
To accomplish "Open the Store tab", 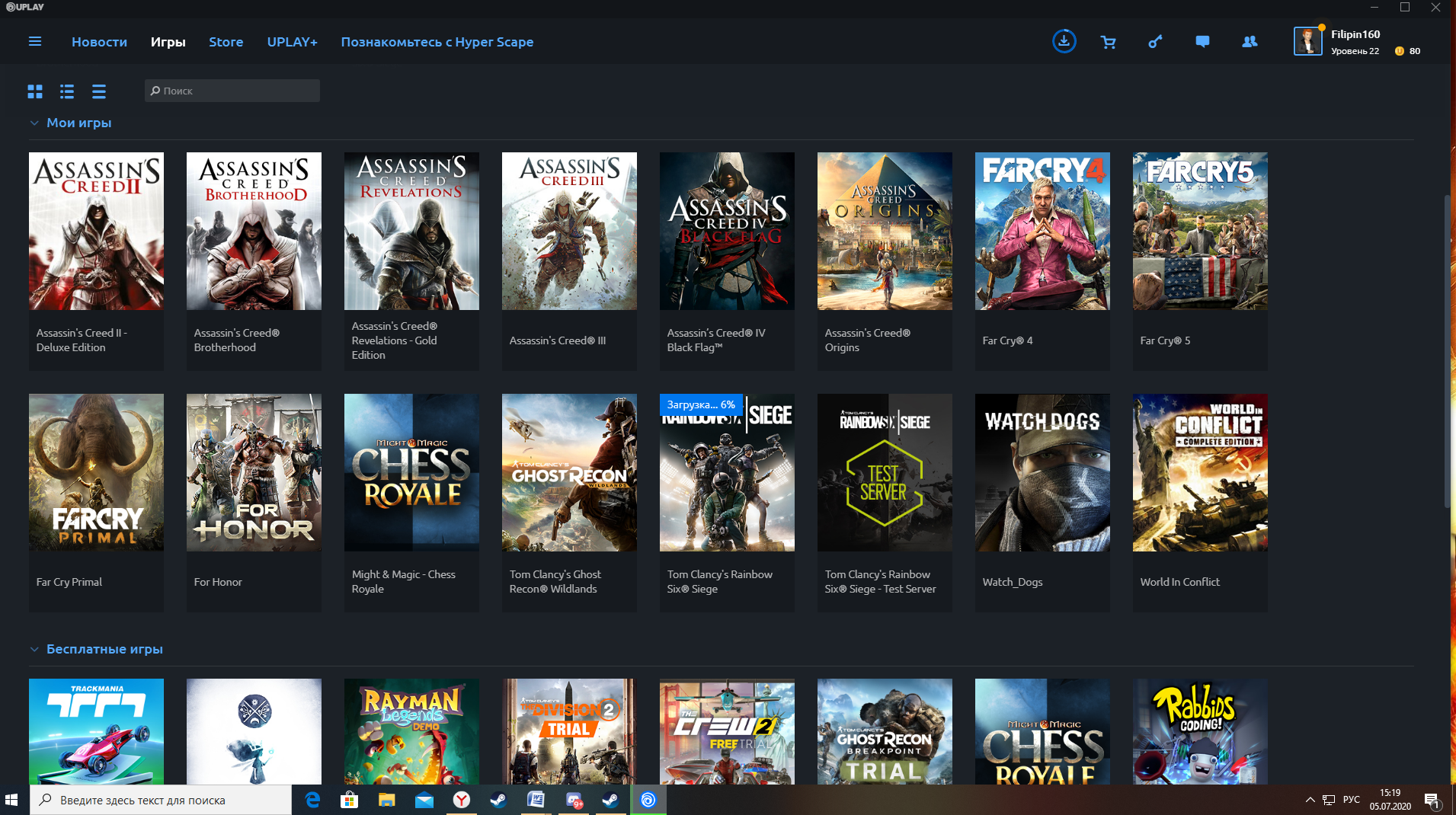I will click(226, 42).
